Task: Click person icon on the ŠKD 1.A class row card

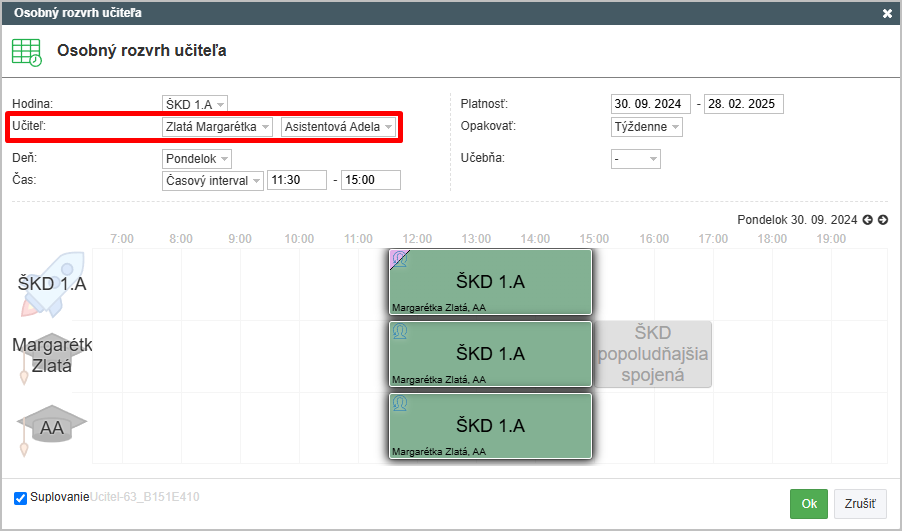Action: point(400,259)
